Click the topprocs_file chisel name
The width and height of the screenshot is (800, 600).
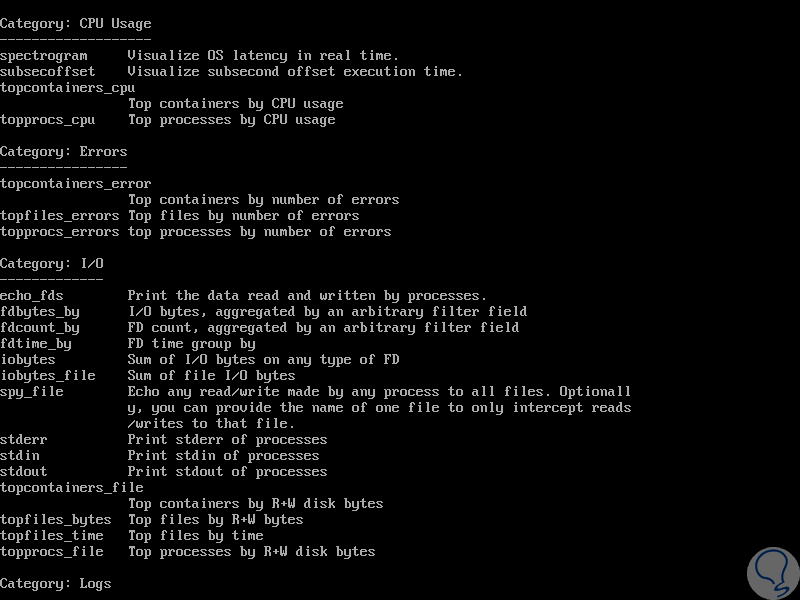52,552
